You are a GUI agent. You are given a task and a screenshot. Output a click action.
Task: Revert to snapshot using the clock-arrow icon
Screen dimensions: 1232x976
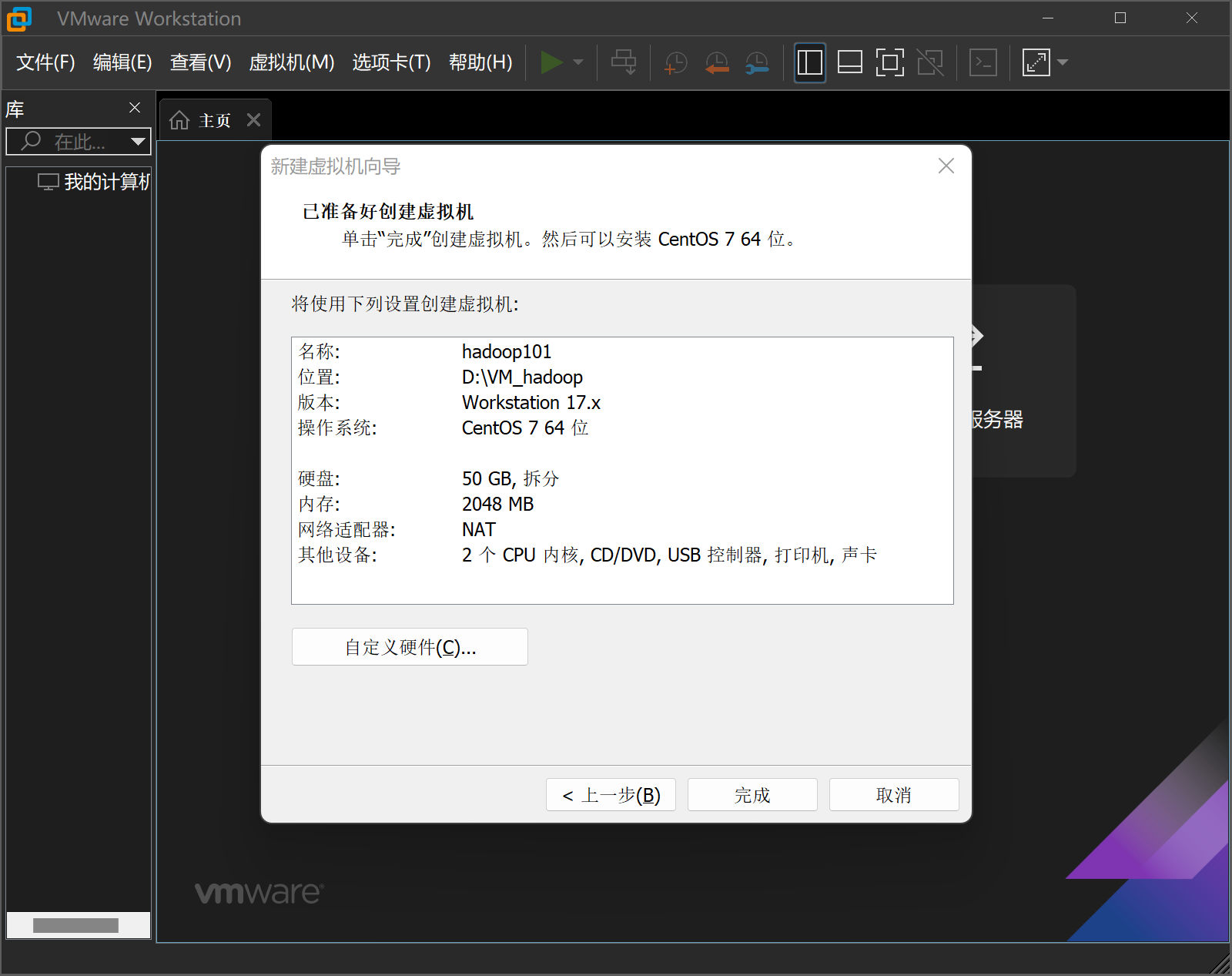(x=717, y=62)
